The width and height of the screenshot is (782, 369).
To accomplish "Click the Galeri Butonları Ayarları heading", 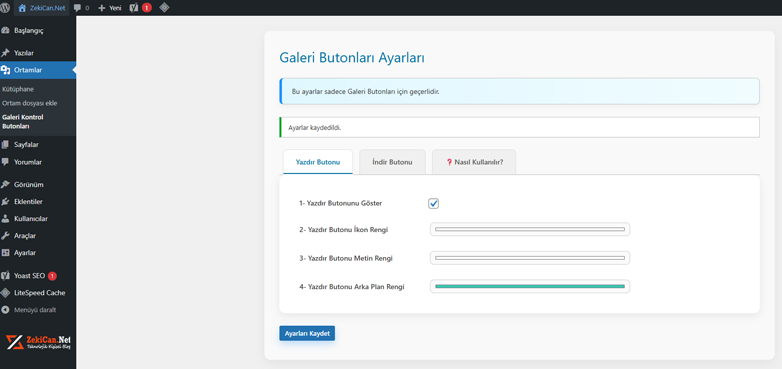I will 352,58.
